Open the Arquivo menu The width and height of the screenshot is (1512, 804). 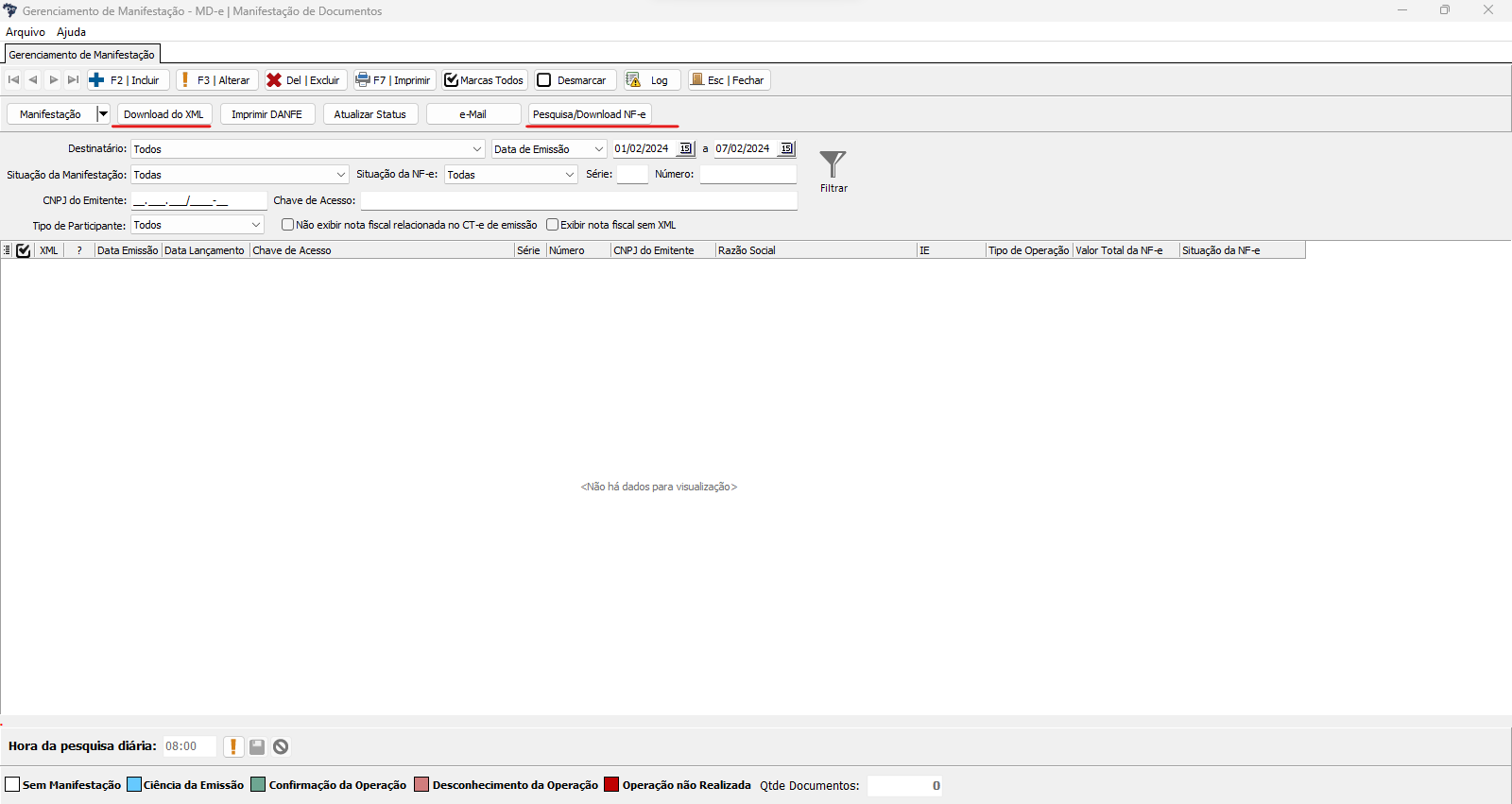26,32
